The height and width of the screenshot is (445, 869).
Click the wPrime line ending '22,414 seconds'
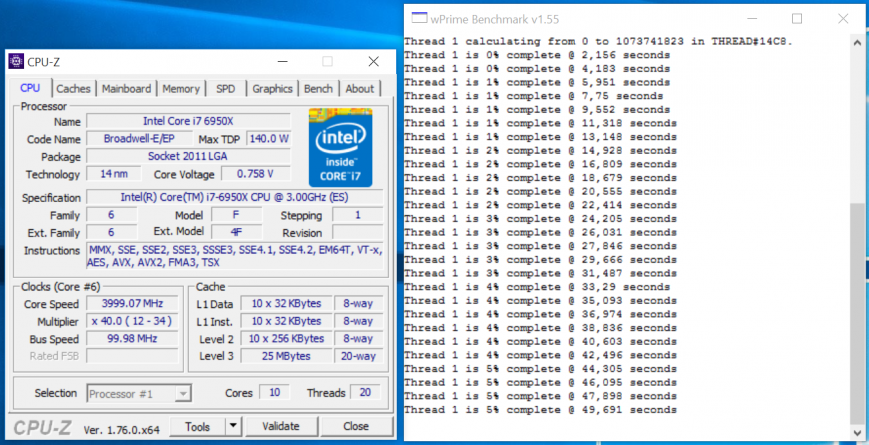pyautogui.click(x=540, y=206)
